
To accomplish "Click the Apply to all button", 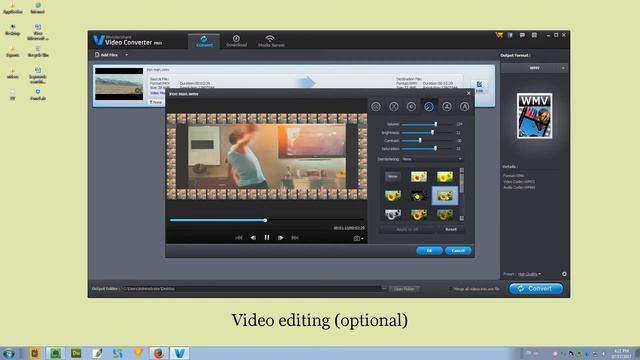I will click(x=407, y=229).
